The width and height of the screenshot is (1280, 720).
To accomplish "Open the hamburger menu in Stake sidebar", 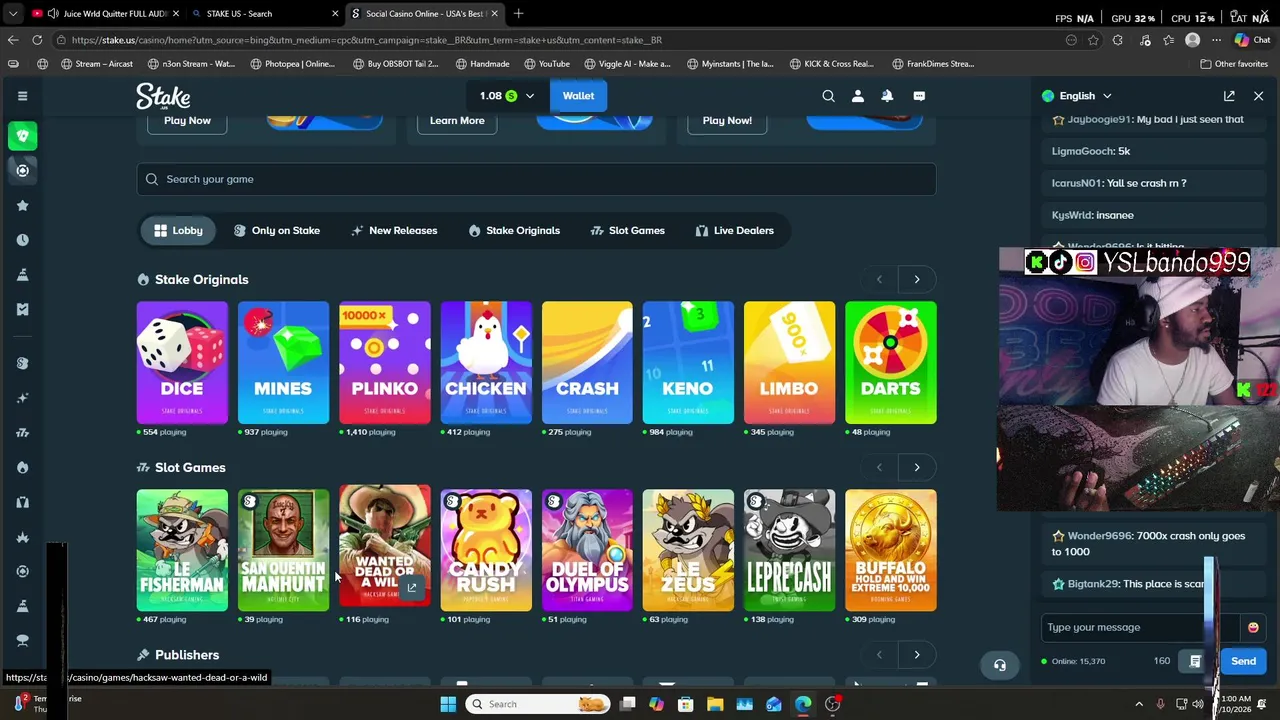I will (x=22, y=96).
